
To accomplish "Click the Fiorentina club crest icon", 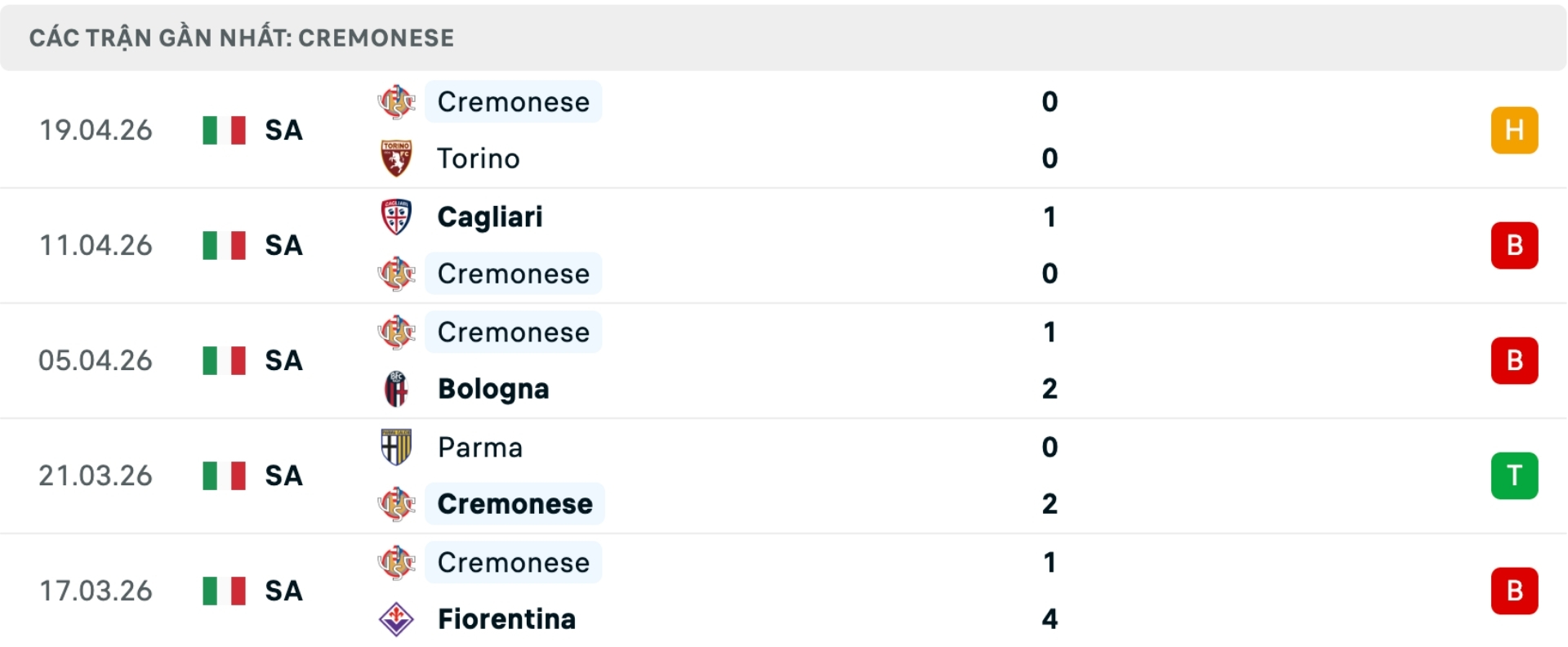I will pos(396,619).
